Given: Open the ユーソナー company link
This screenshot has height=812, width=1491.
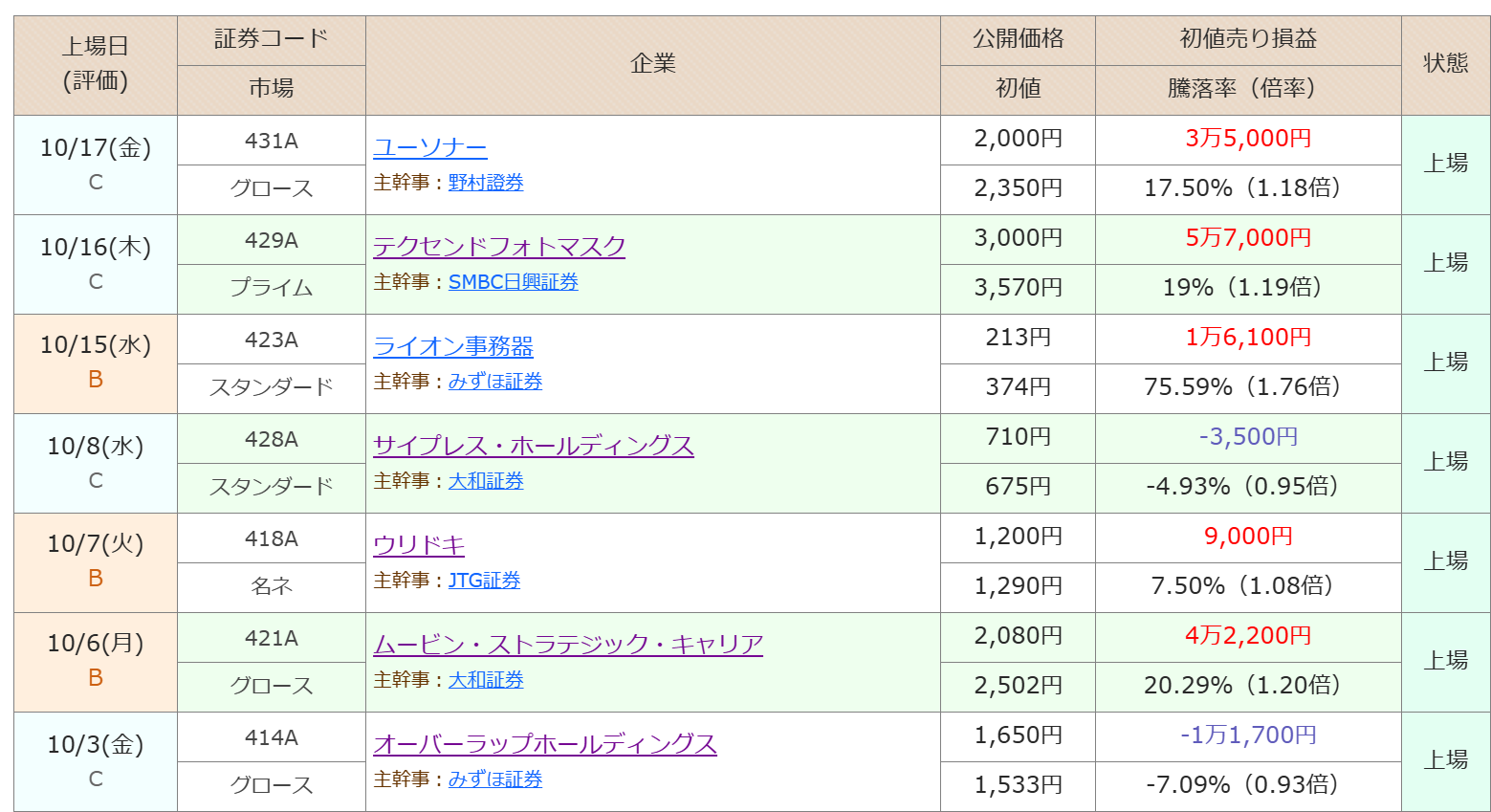Looking at the screenshot, I should click(x=429, y=147).
